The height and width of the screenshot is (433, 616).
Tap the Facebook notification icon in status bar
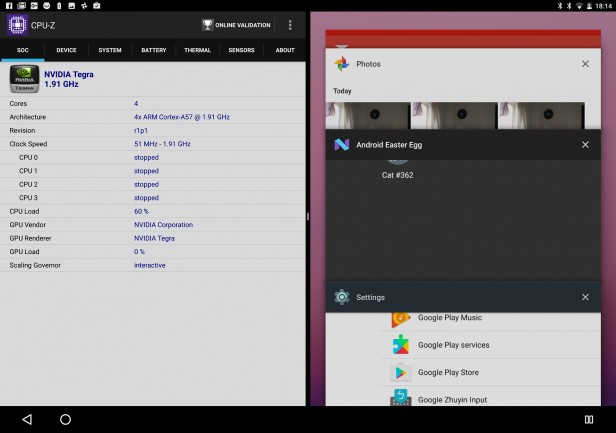(9, 6)
